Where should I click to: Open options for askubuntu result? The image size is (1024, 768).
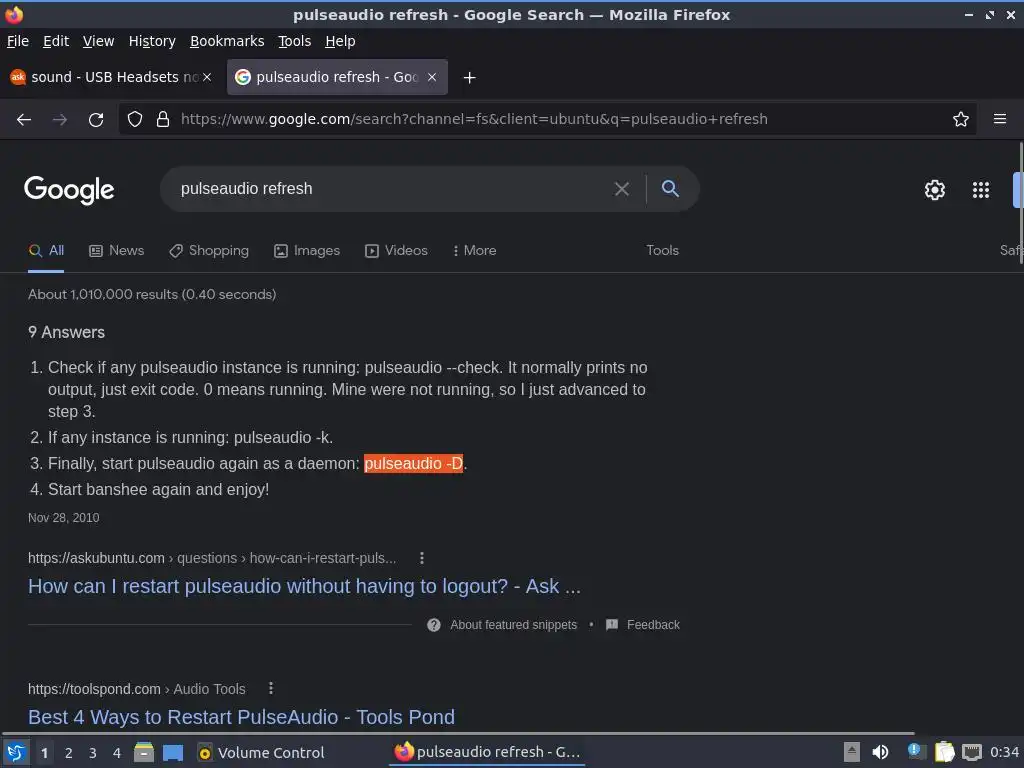[422, 558]
